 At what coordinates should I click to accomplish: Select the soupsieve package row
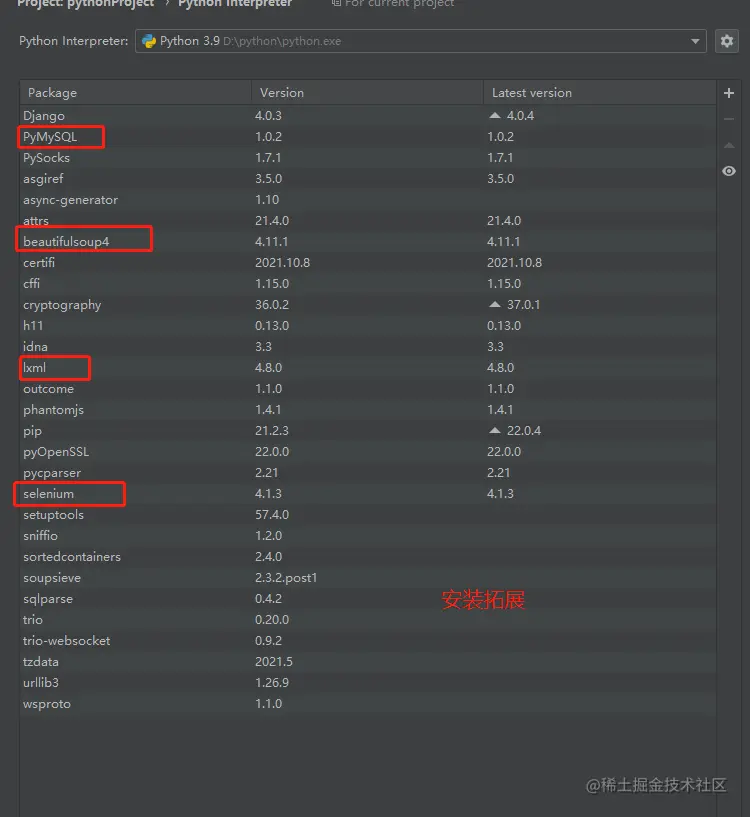[x=367, y=578]
